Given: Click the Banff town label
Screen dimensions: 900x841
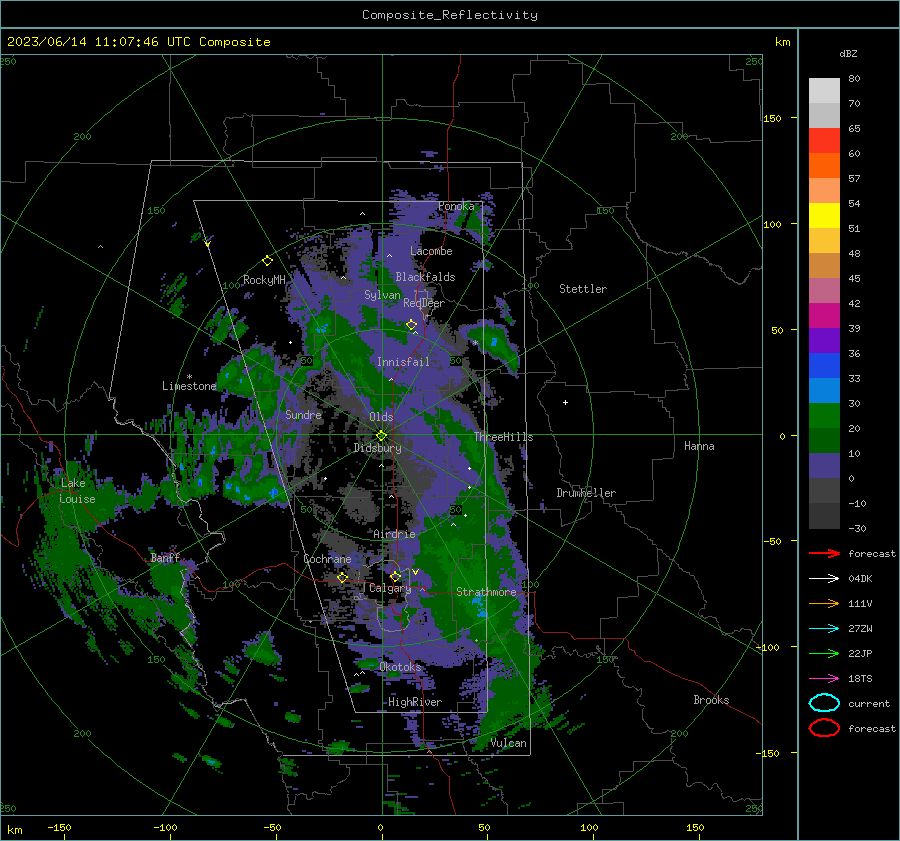Looking at the screenshot, I should coord(165,557).
